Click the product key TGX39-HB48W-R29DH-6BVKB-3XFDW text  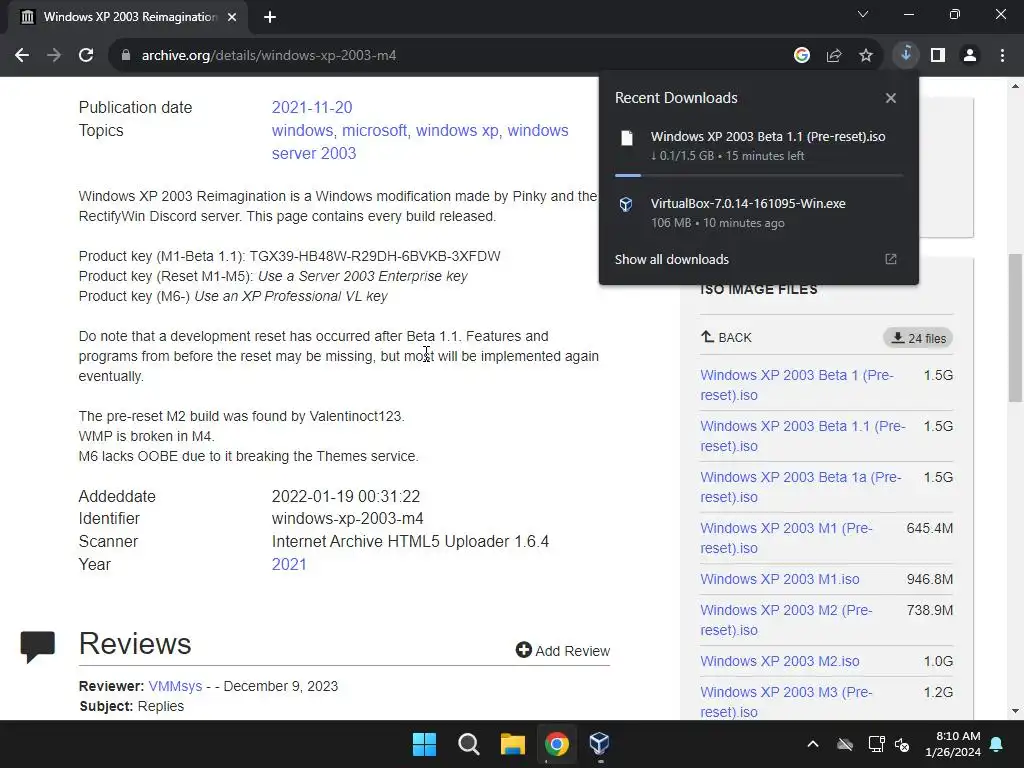(x=375, y=256)
